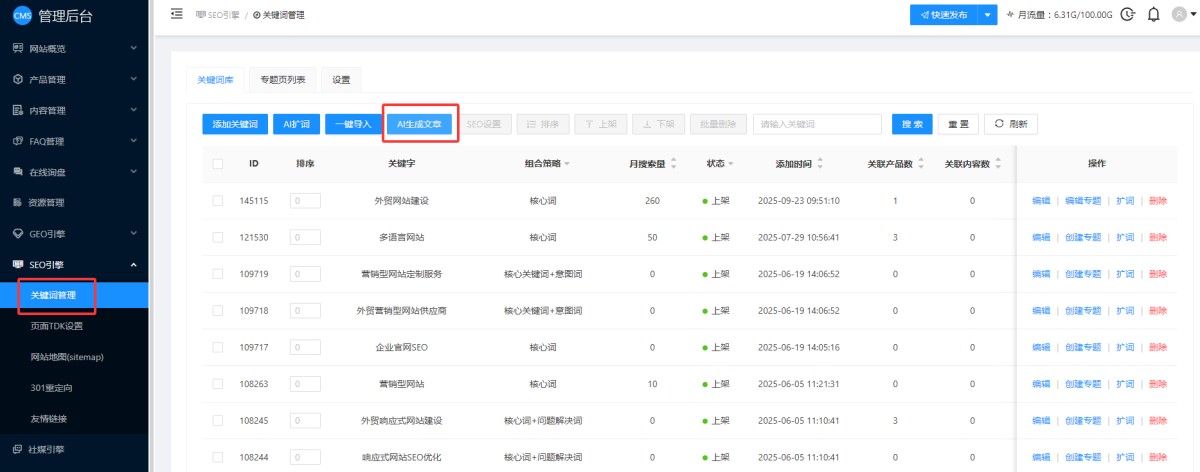Click the sidebar collapse hamburger icon

[177, 14]
